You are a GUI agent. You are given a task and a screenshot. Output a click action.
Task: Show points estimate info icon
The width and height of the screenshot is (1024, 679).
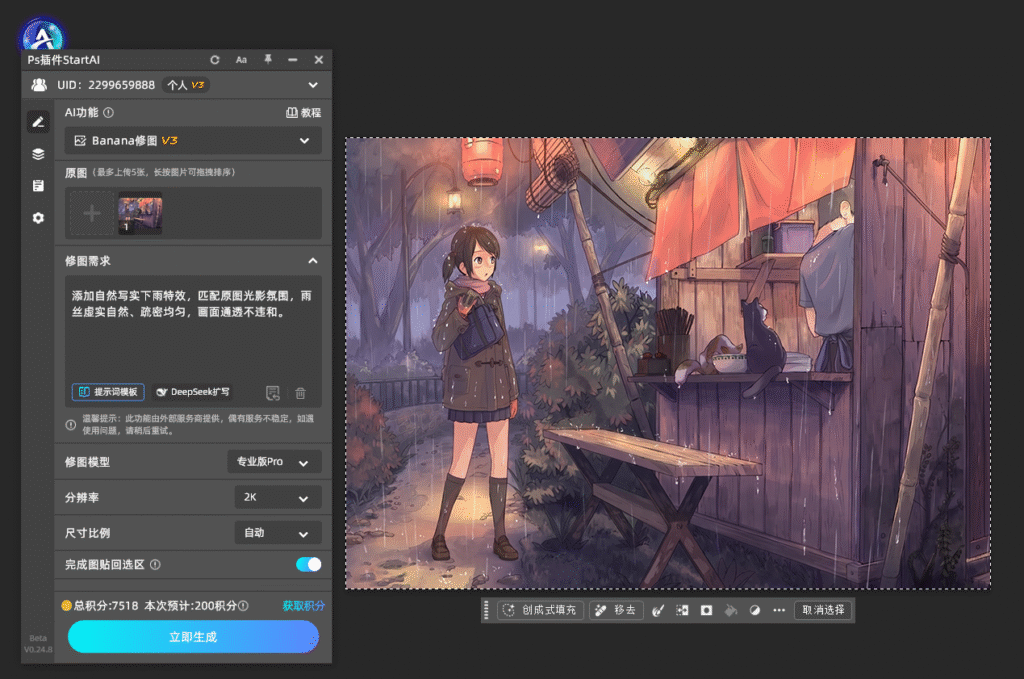coord(243,606)
